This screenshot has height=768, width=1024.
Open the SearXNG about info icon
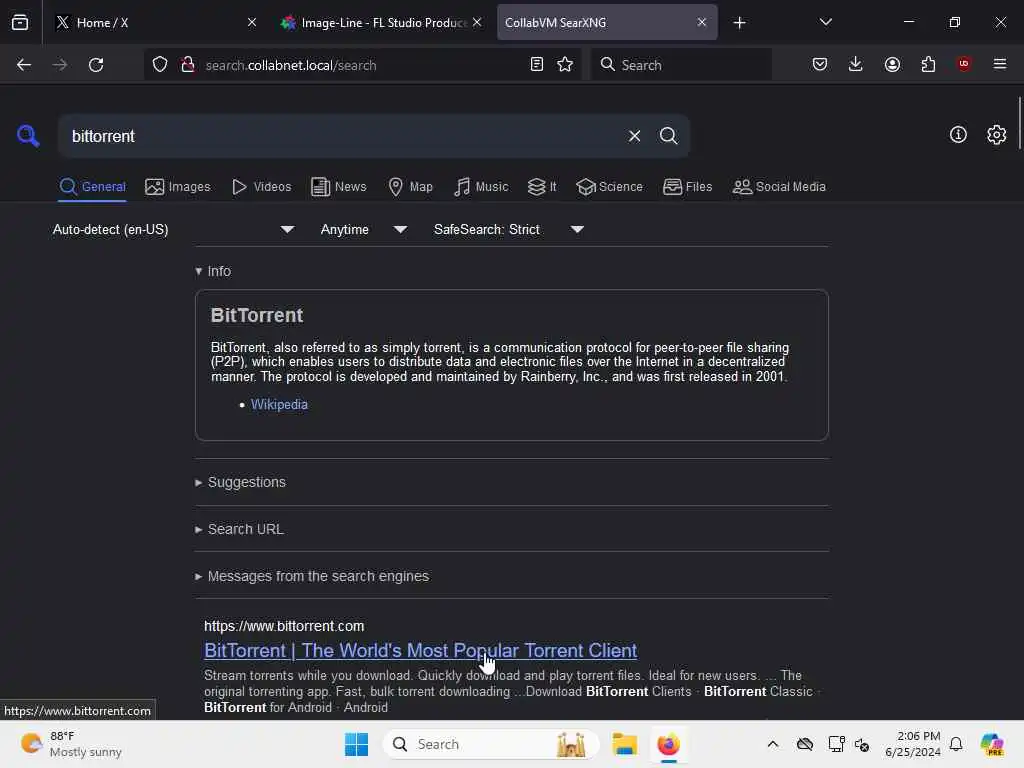point(958,135)
